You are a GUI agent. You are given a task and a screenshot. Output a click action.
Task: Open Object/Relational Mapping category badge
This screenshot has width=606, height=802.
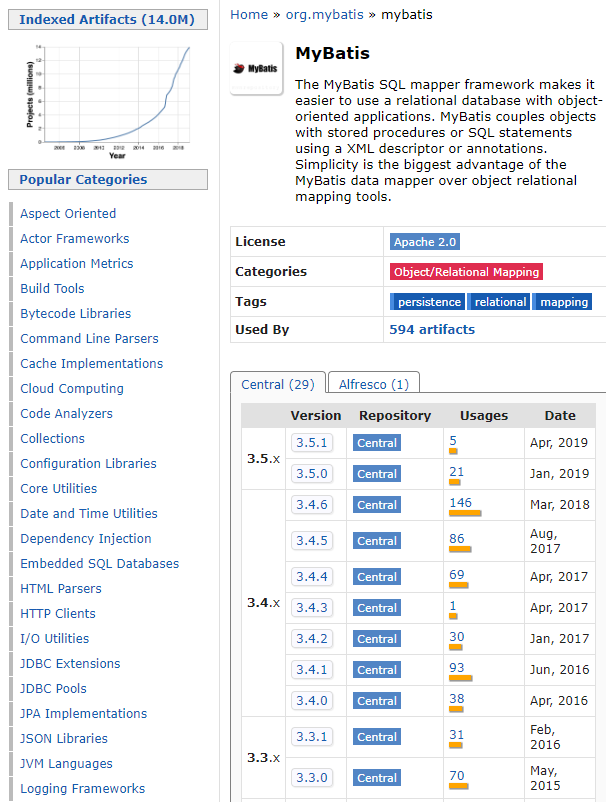(466, 272)
